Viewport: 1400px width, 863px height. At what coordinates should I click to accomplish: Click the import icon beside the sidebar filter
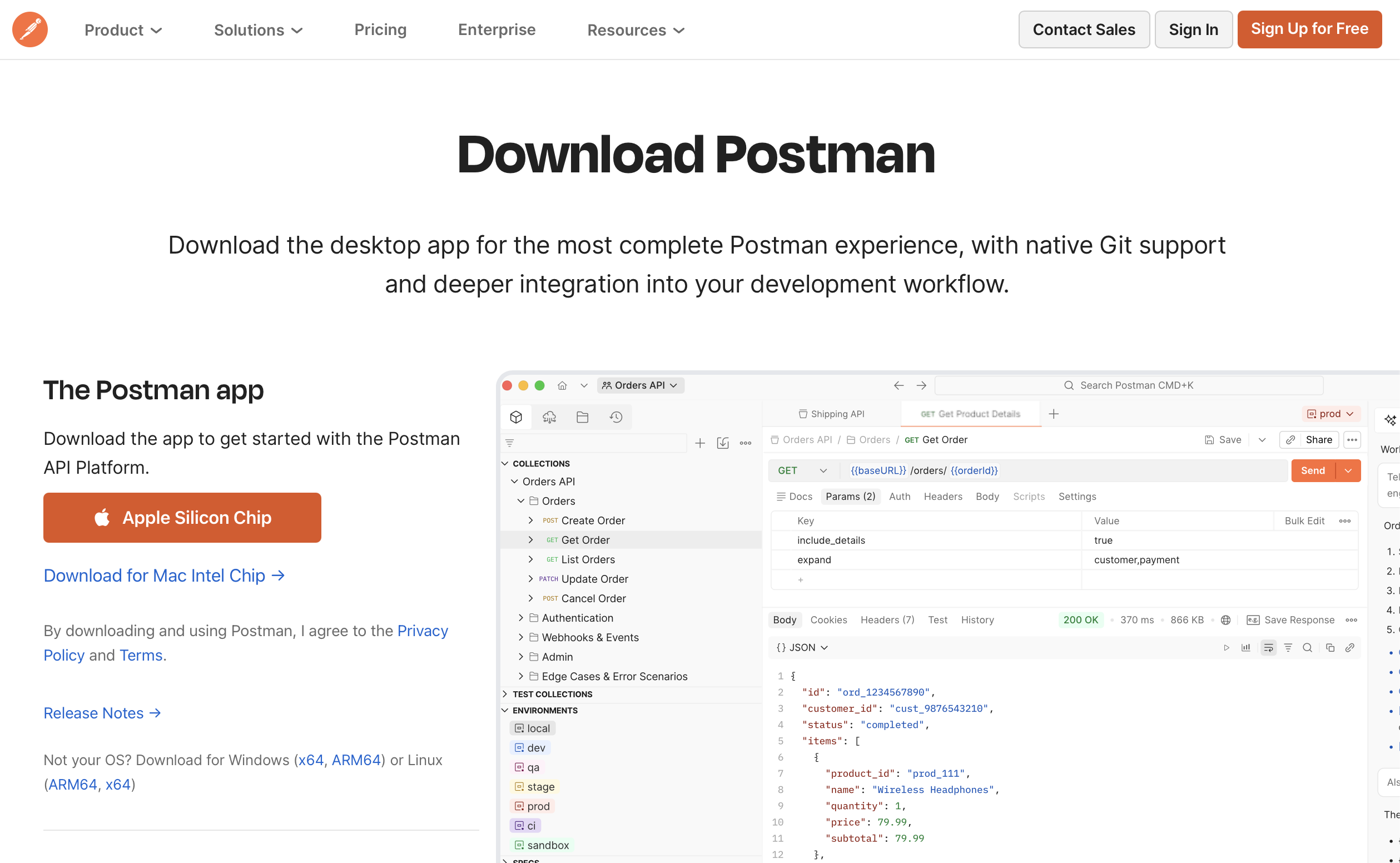pyautogui.click(x=723, y=443)
